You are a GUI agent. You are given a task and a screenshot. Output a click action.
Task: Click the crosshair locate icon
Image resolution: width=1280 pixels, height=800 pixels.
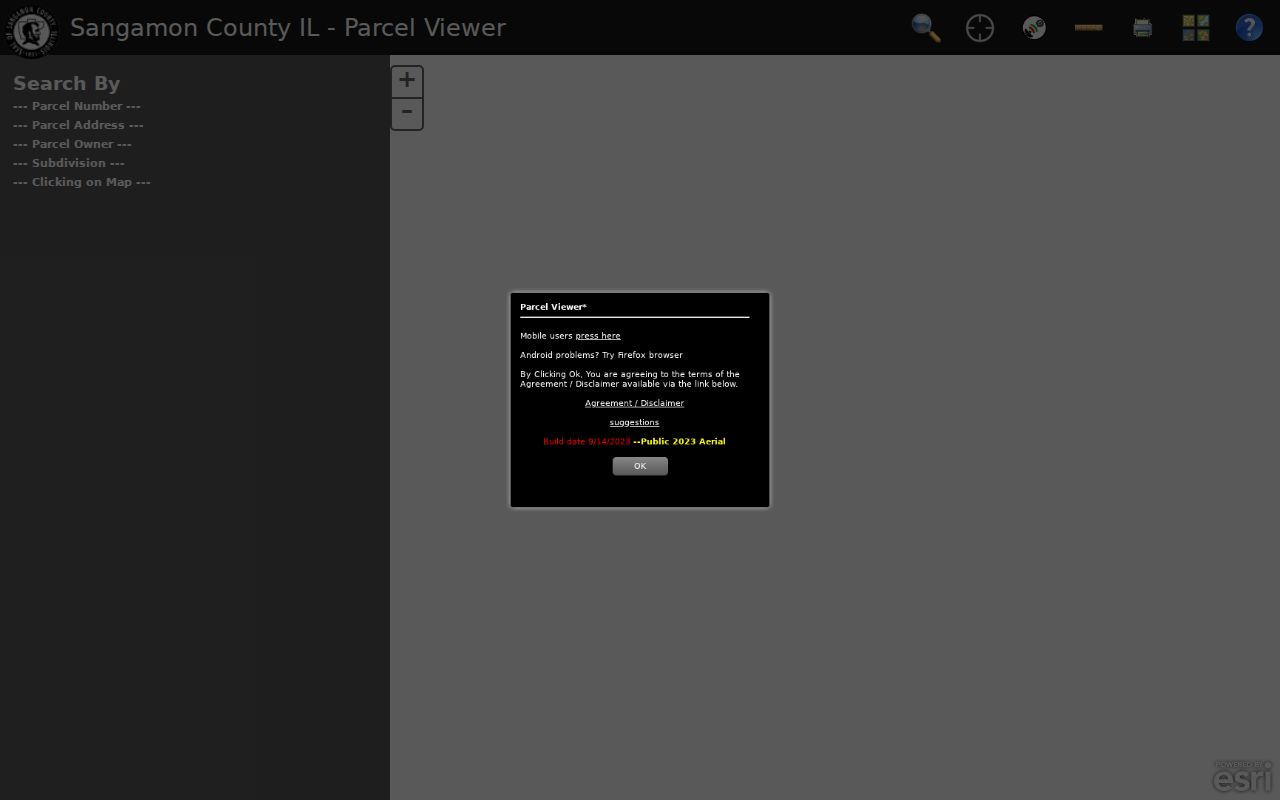click(980, 28)
